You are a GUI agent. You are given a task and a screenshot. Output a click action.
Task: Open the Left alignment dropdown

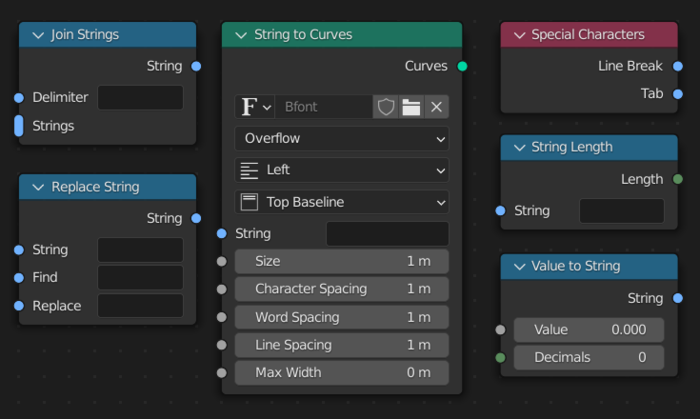[x=342, y=170]
